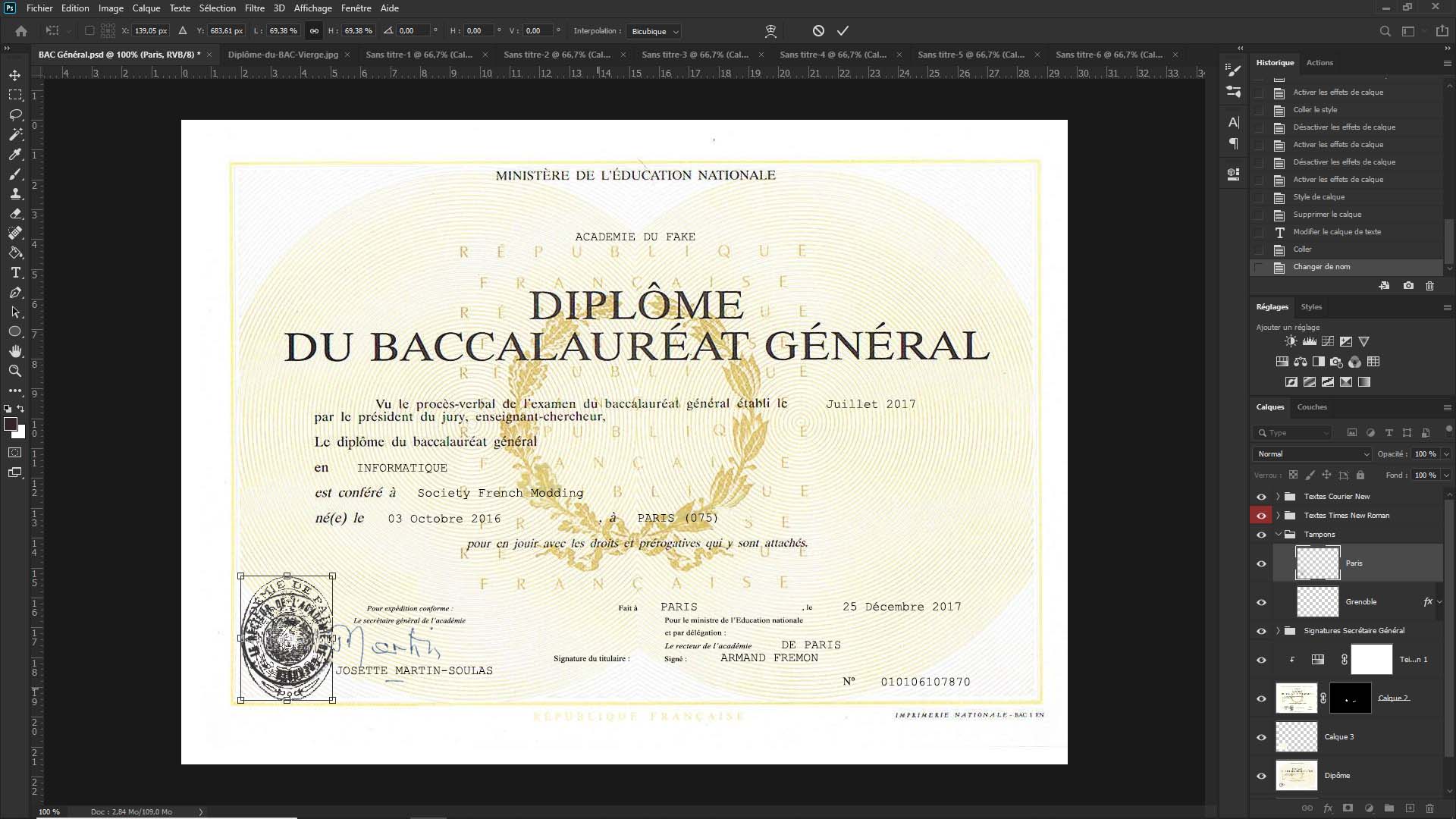Open the Interpolation Bicubique dropdown
Screen dimensions: 1456x819
click(x=654, y=31)
